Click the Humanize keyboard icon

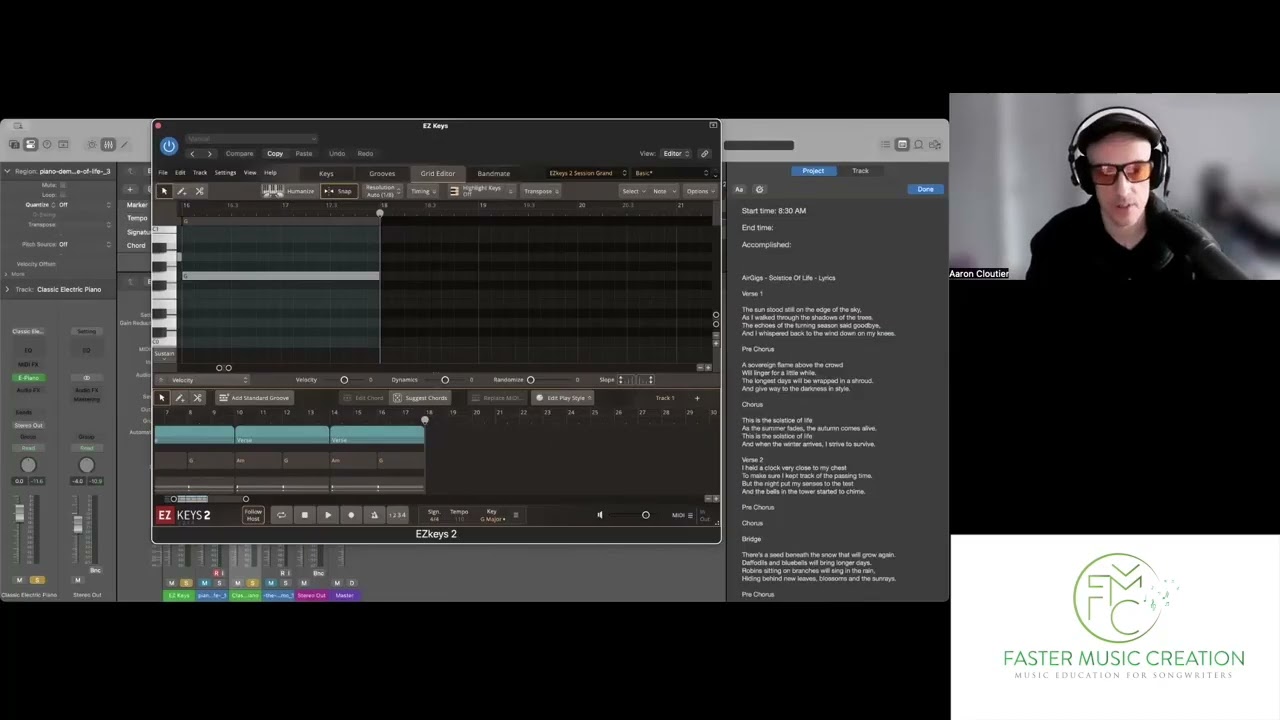click(x=273, y=191)
